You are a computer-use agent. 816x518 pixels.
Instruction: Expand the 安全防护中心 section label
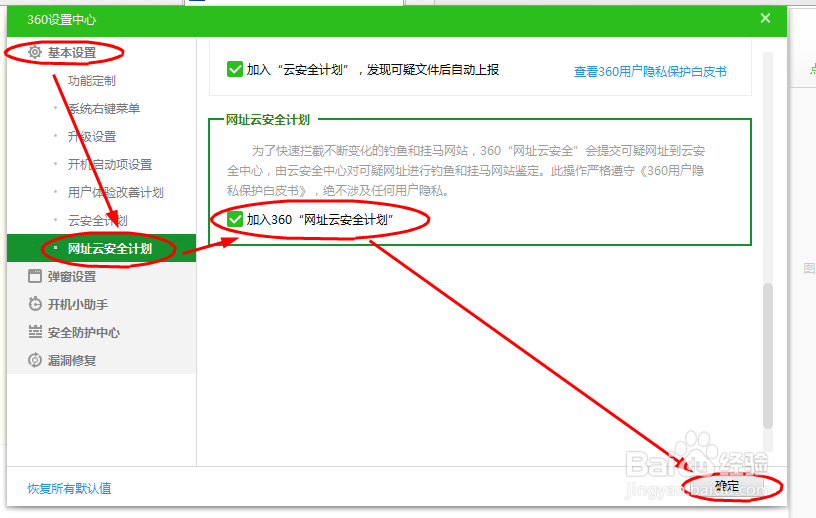tap(84, 332)
